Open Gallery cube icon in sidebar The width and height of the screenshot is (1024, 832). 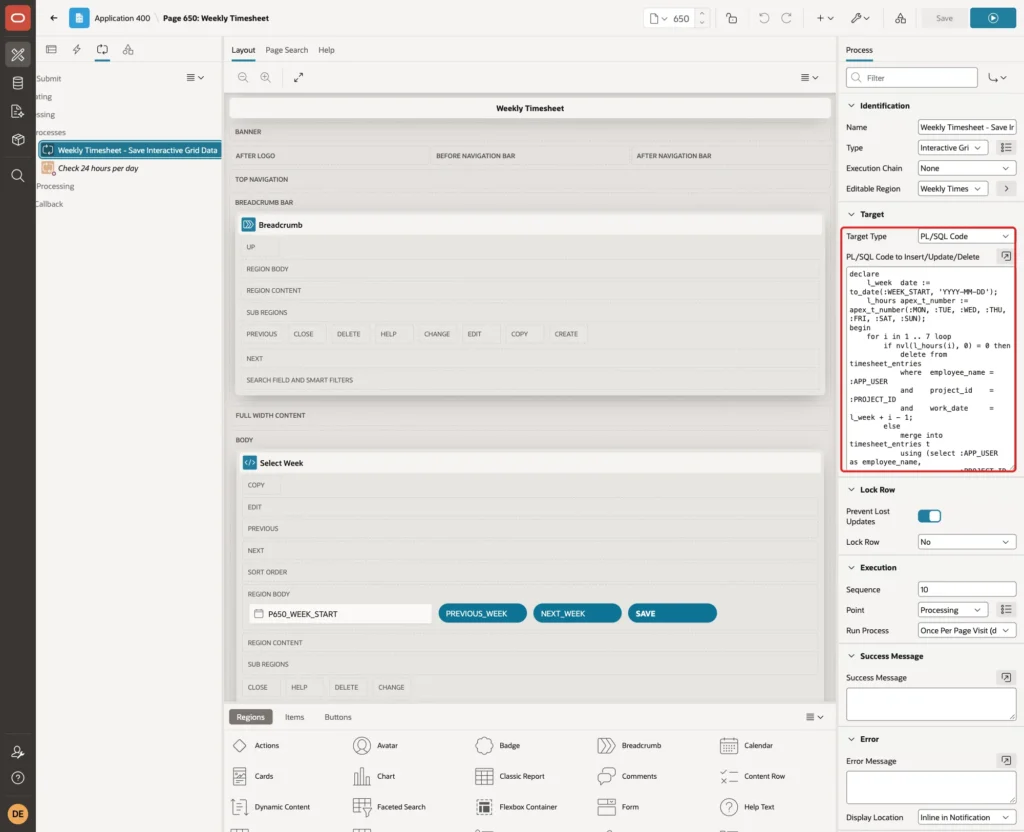click(18, 140)
